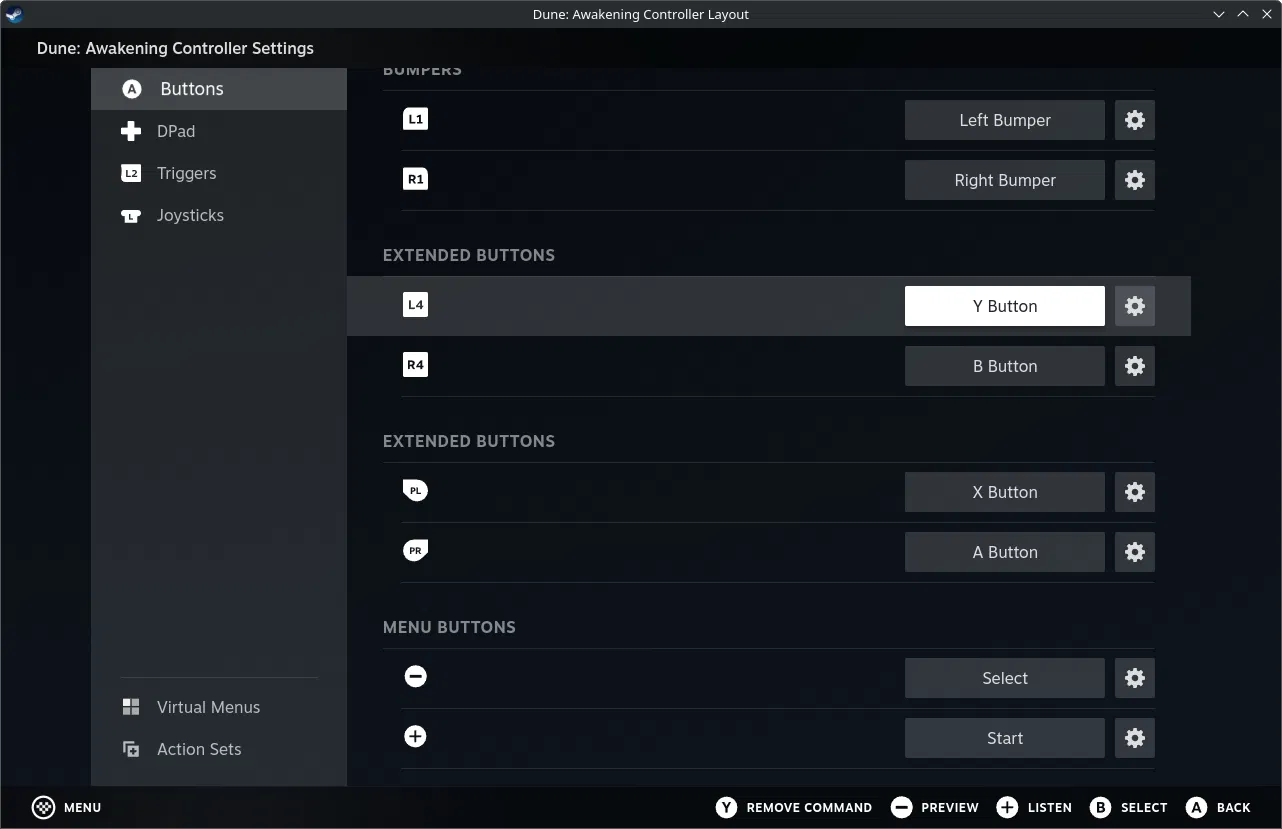Edit the PL paddle X Button binding
The width and height of the screenshot is (1282, 829).
(x=1004, y=492)
